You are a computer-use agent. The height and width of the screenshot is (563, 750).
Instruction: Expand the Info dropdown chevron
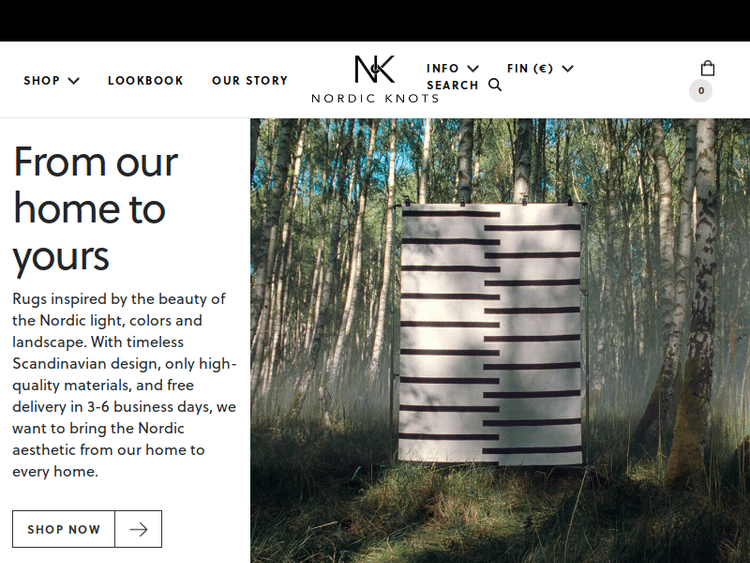tap(473, 68)
